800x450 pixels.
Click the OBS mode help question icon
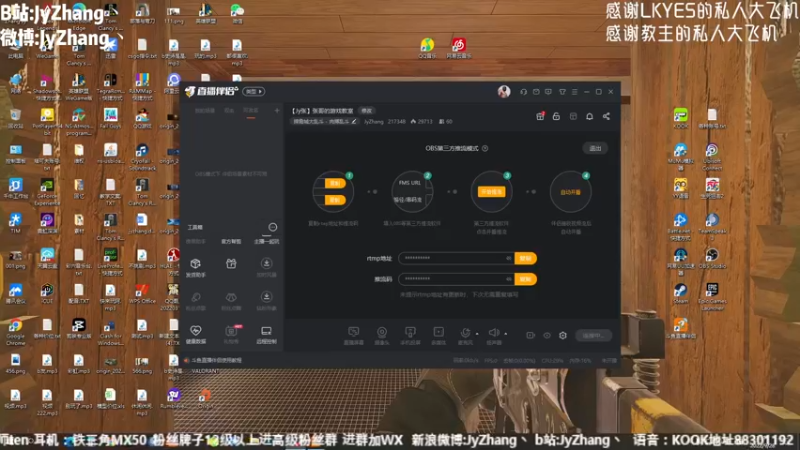[485, 148]
